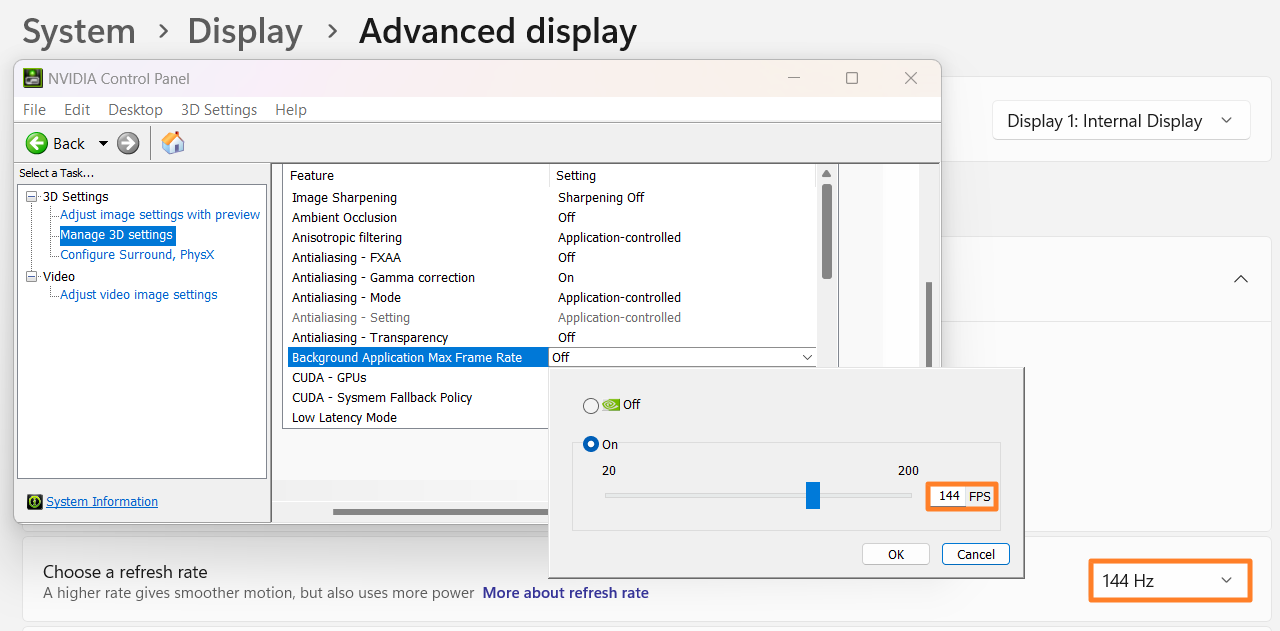Select the Anisotropic filtering row
This screenshot has width=1280, height=631.
(550, 238)
